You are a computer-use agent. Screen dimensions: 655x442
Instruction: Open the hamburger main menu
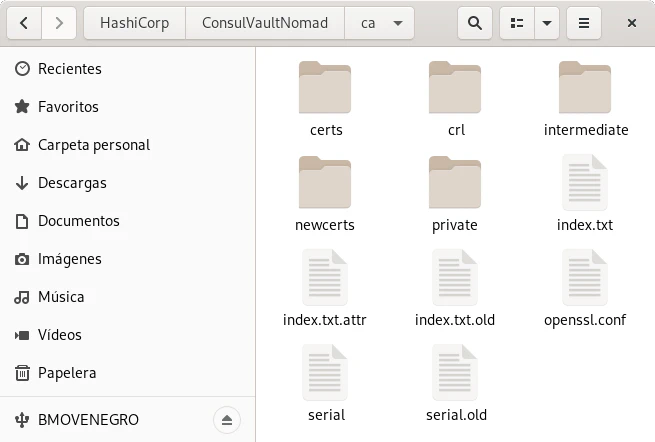(584, 22)
